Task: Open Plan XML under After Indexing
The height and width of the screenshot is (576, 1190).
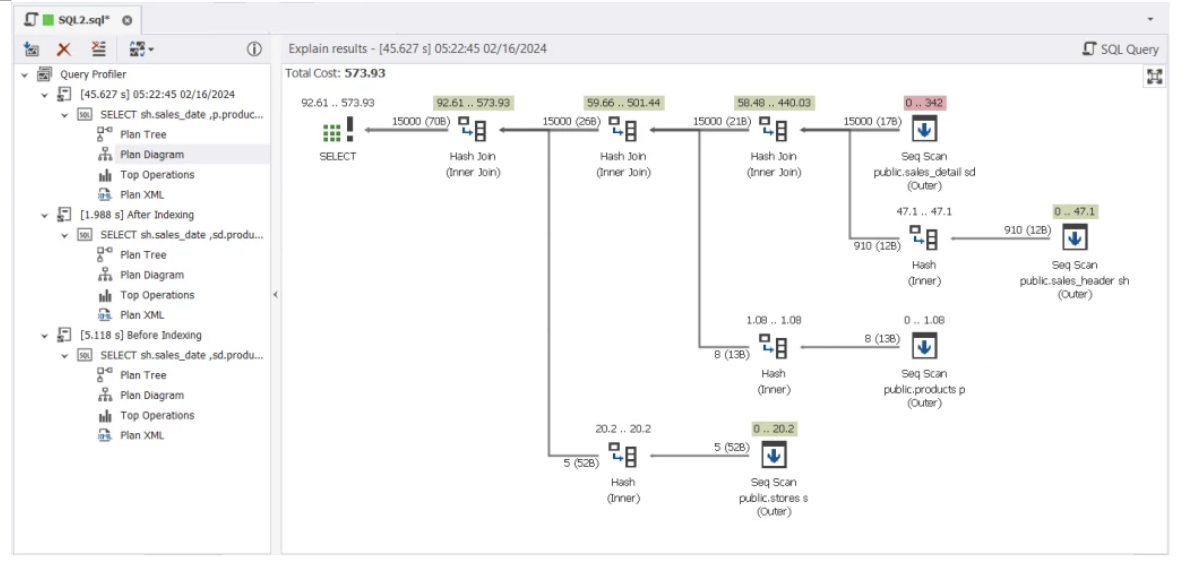Action: click(x=142, y=315)
